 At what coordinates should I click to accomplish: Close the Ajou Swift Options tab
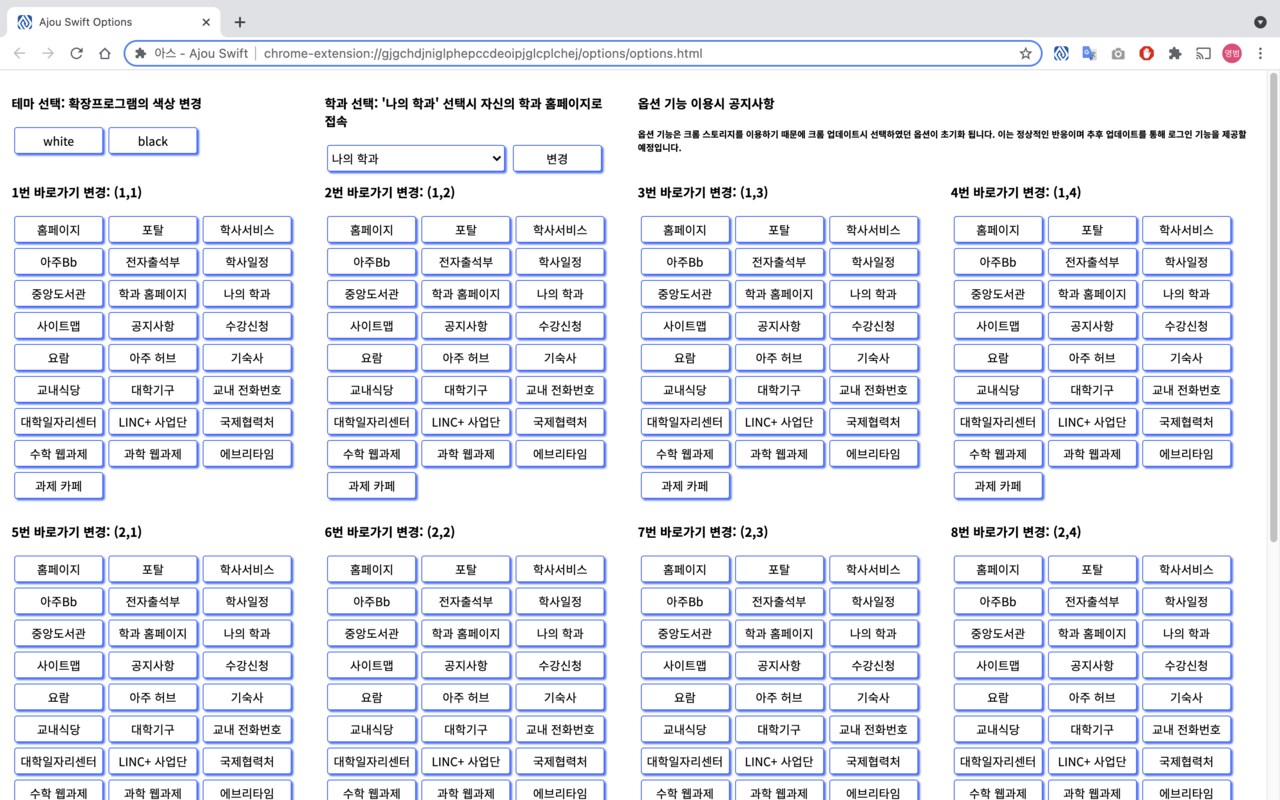pos(205,22)
